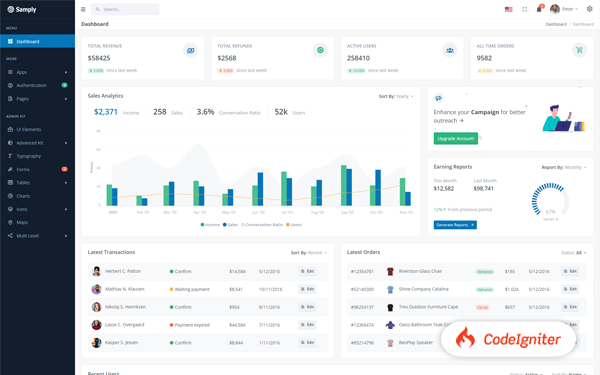Click the Total Refunds circular icon
Viewport: 600px width, 375px height.
(320, 50)
